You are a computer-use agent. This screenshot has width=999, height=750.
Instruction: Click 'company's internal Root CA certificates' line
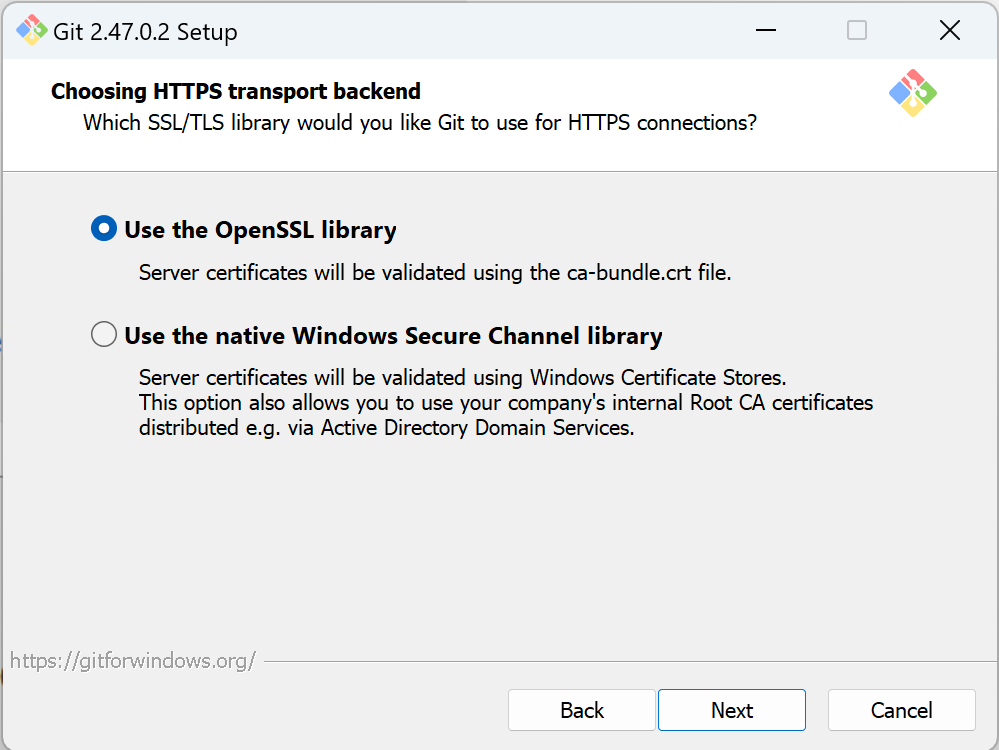coord(506,403)
